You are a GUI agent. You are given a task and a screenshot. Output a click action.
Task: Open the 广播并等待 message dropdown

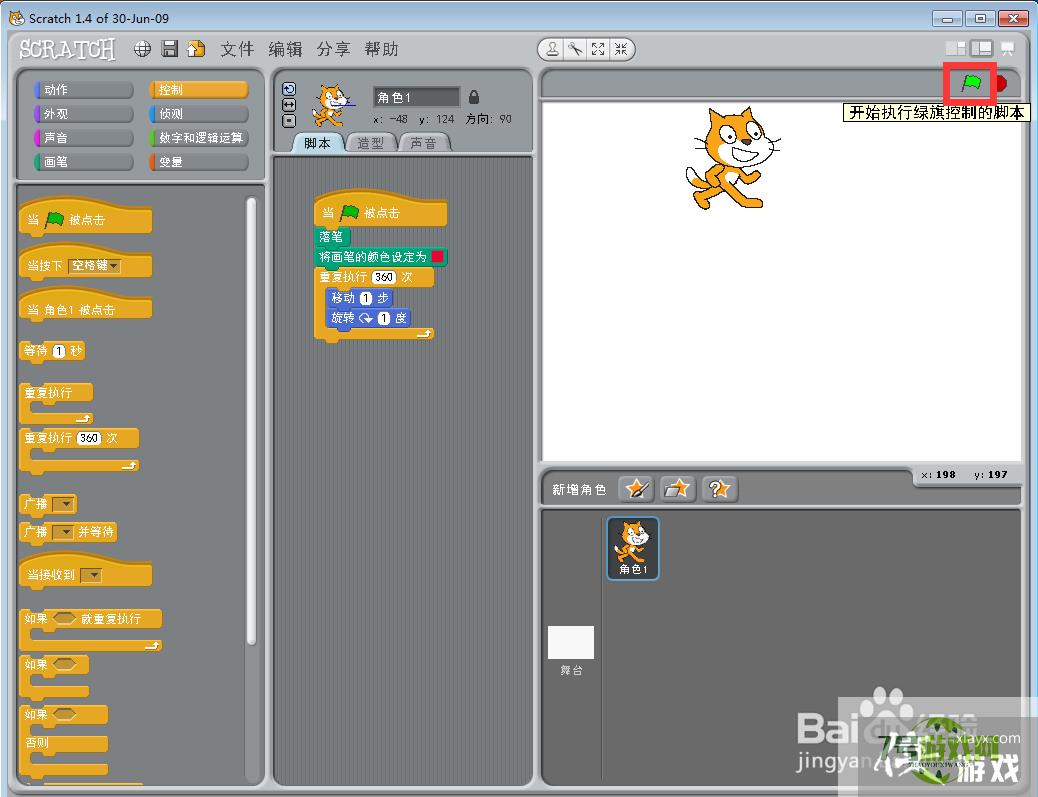(x=63, y=532)
